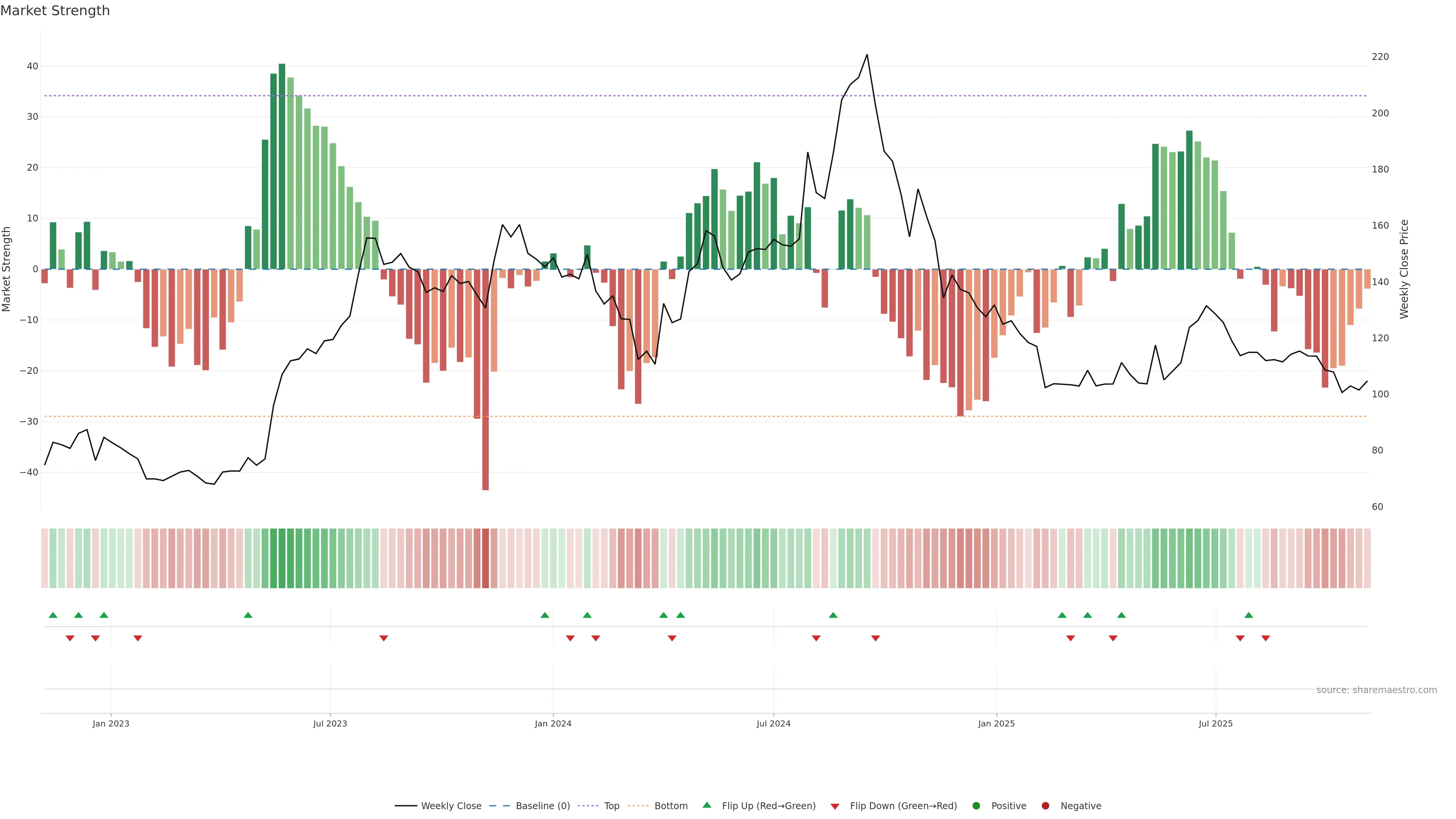Click the Market Strength chart title

click(55, 11)
